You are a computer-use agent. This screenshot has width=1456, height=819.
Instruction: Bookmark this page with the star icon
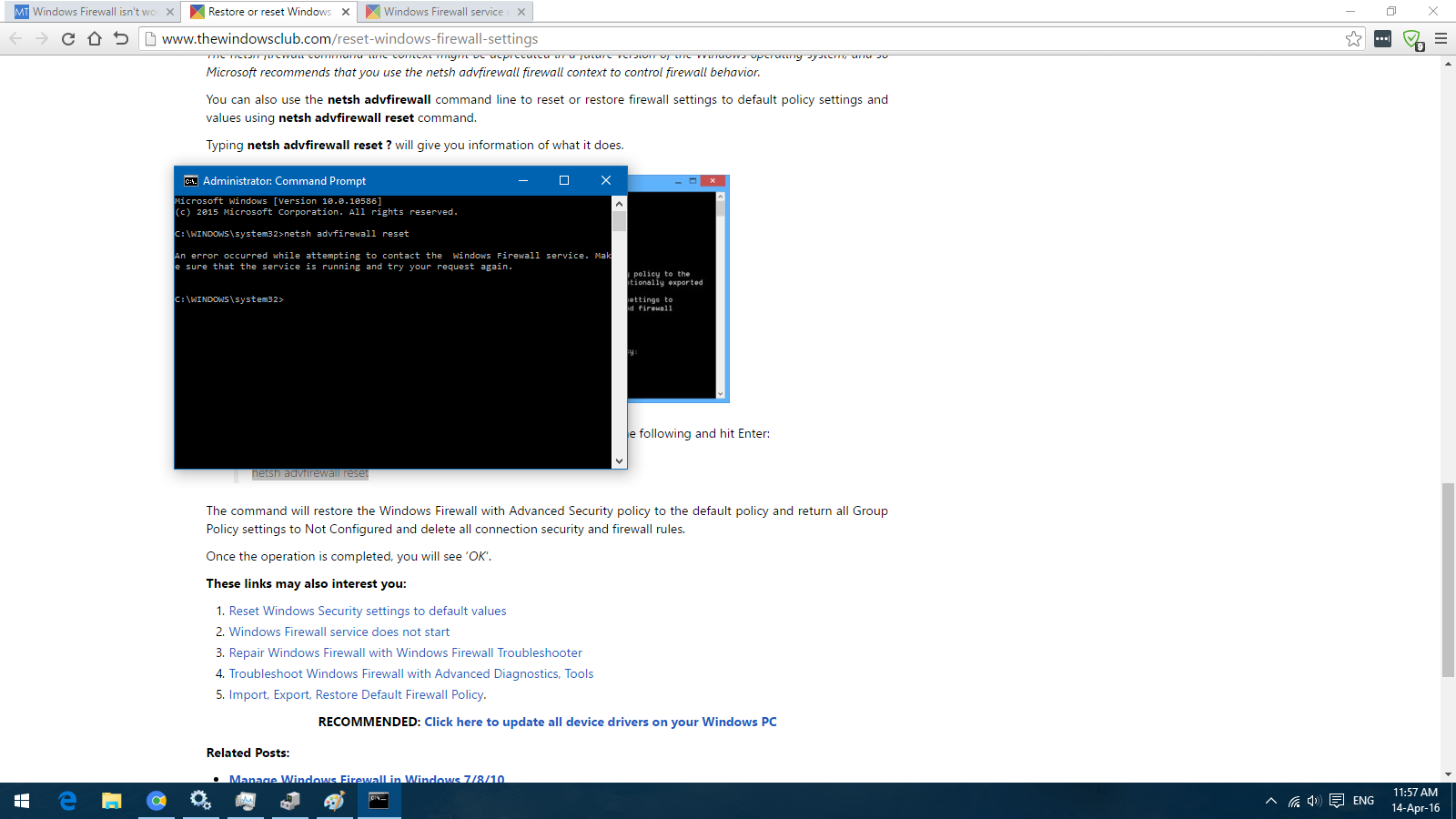[x=1354, y=38]
